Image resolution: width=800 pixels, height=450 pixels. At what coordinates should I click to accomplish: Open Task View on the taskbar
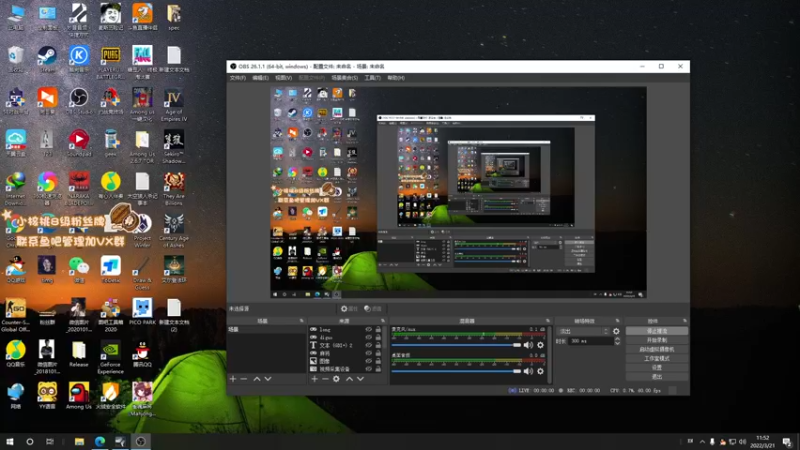(x=49, y=441)
